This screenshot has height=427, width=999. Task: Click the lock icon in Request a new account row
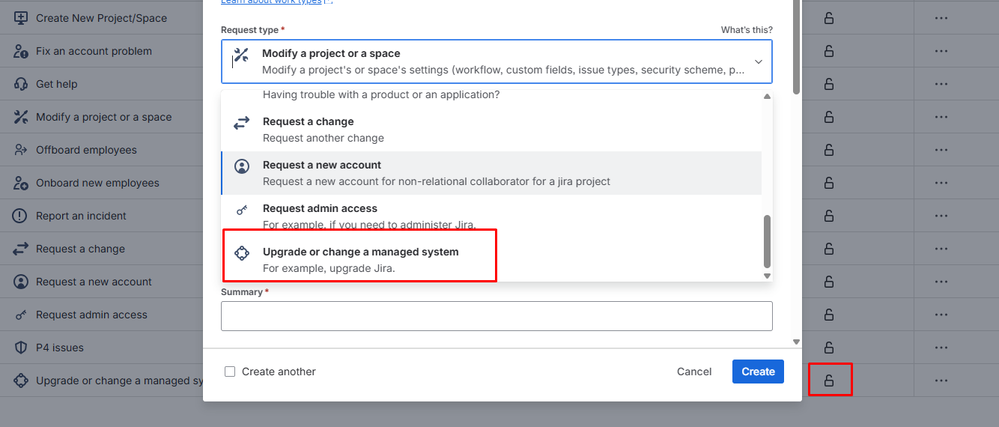point(829,282)
